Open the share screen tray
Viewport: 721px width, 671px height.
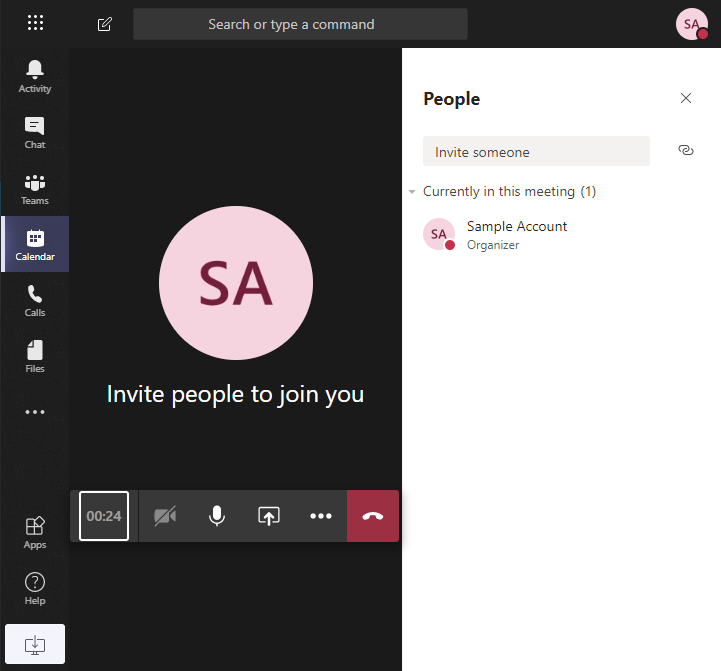[x=269, y=516]
